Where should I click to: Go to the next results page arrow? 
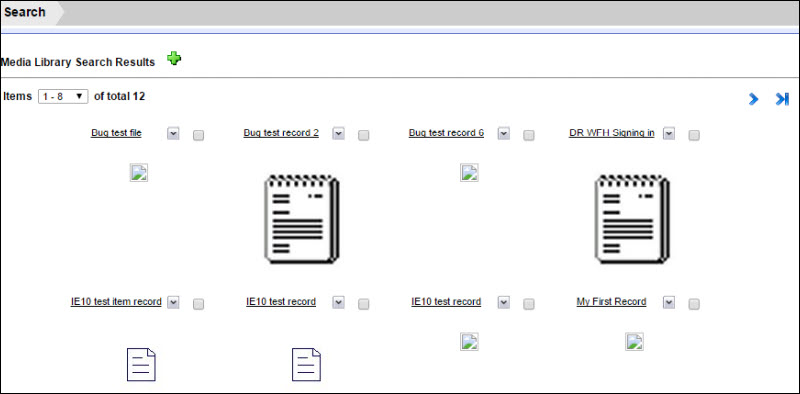tap(754, 99)
